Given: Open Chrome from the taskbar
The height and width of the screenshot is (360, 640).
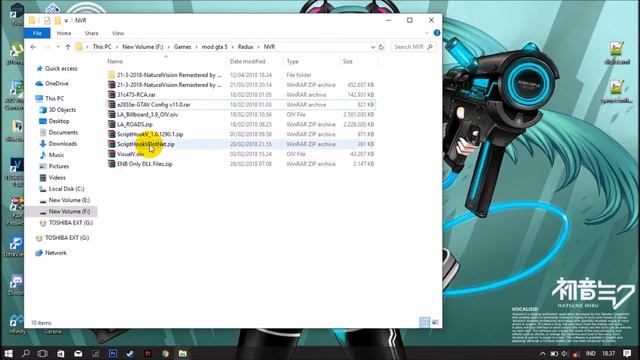Looking at the screenshot, I should 165,353.
